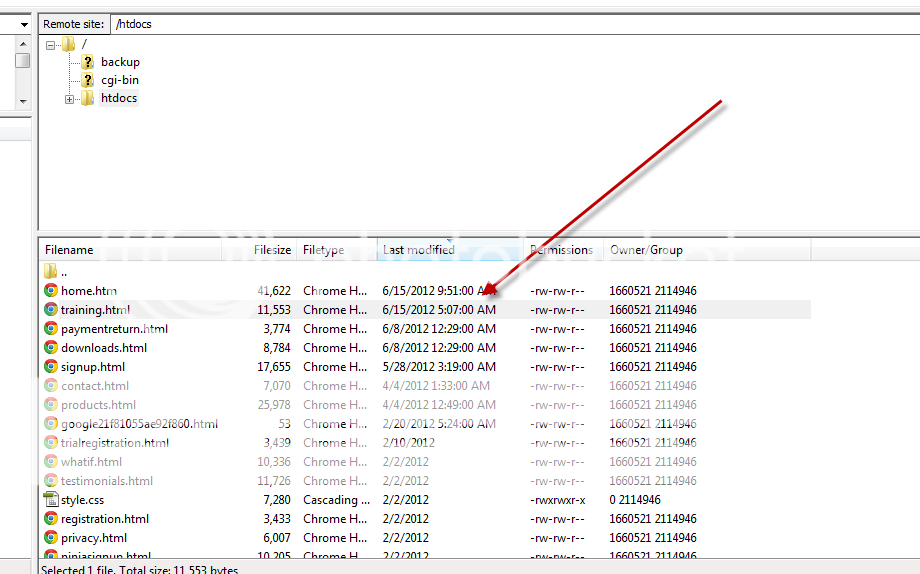Select the whatif.html file name

point(92,461)
